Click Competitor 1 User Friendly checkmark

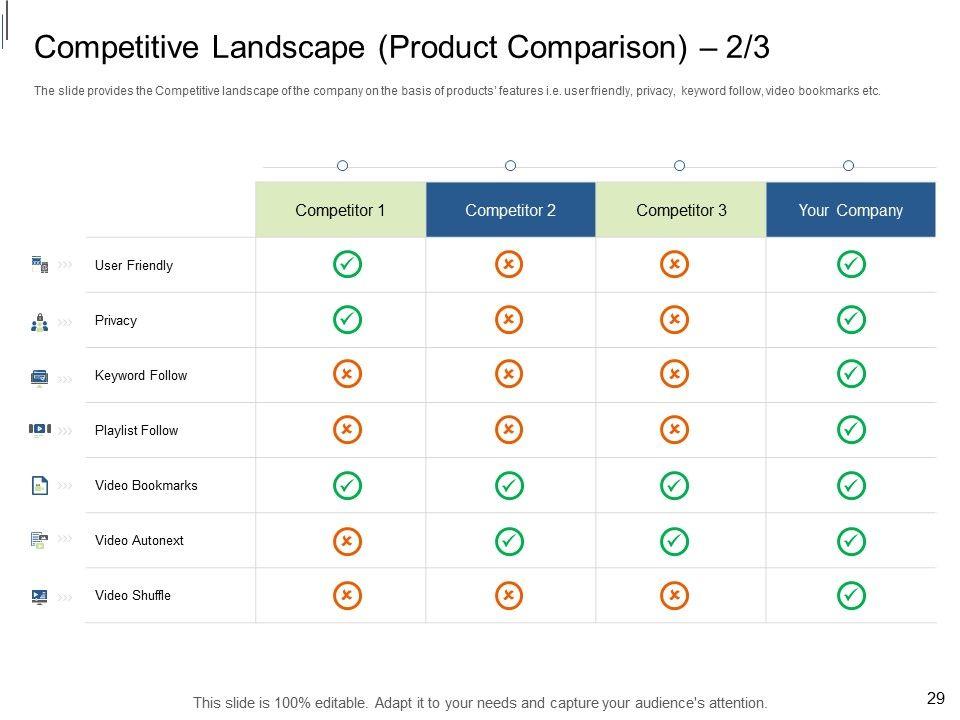346,265
